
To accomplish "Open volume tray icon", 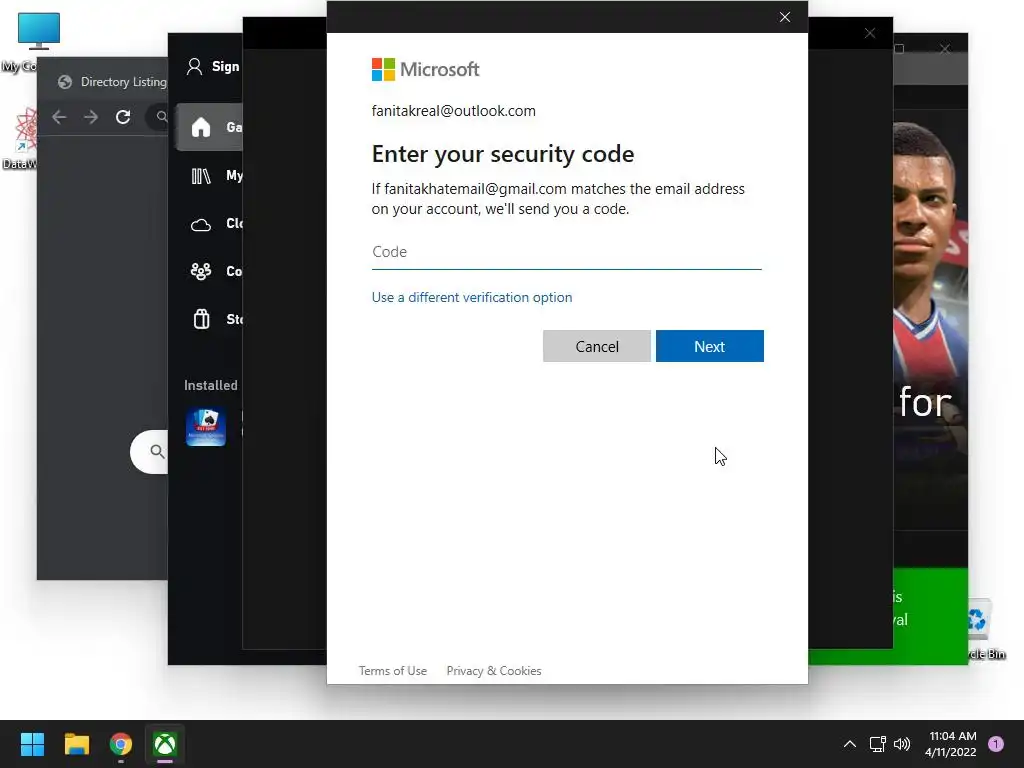I will coord(902,744).
